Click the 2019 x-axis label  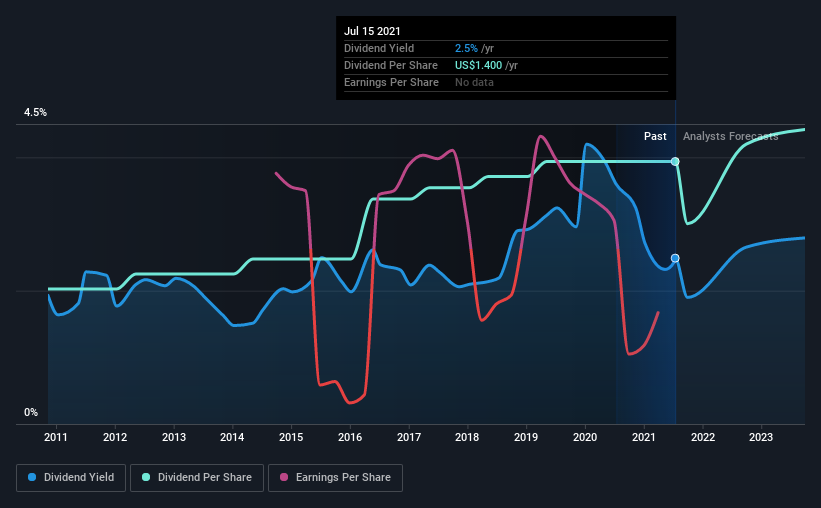click(526, 437)
